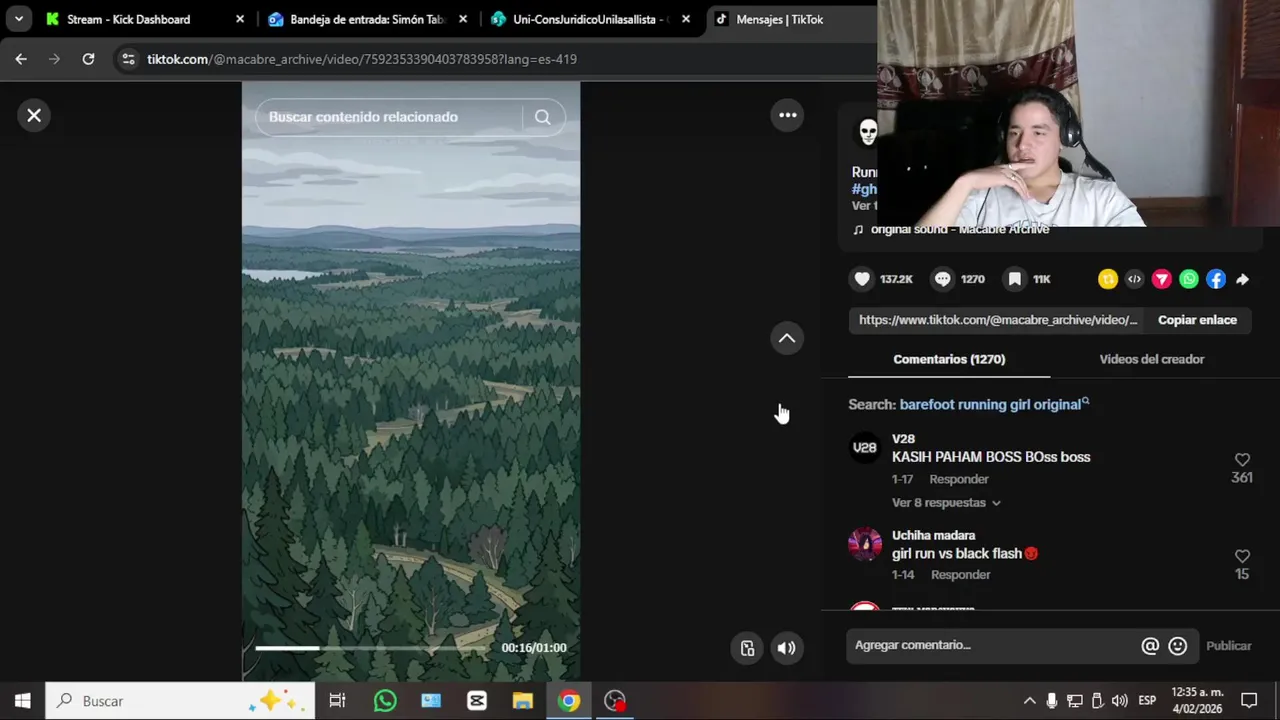The image size is (1280, 720).
Task: Open Uchiha madara's profile name
Action: coord(933,535)
